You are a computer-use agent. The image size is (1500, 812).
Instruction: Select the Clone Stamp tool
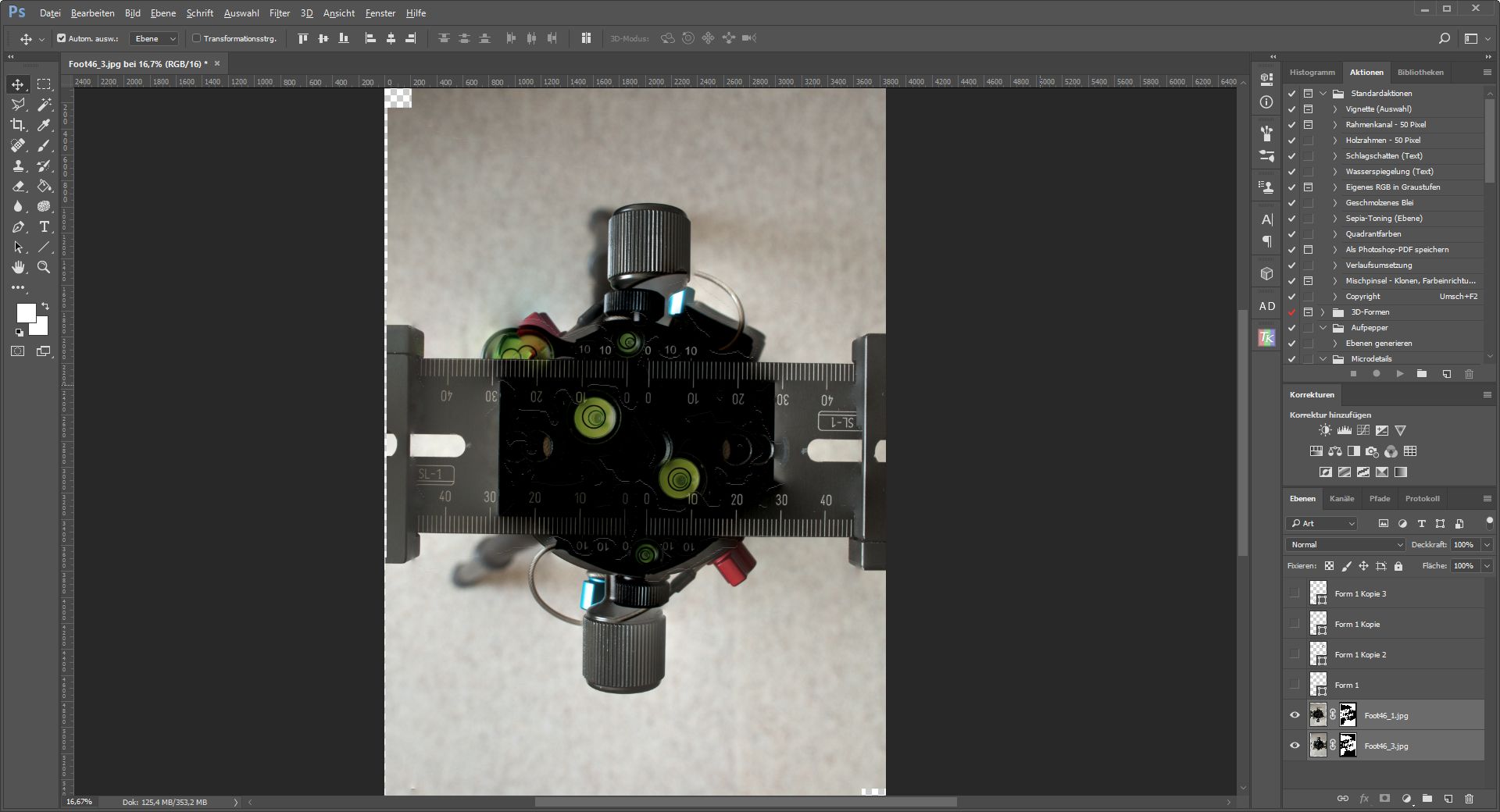(18, 166)
